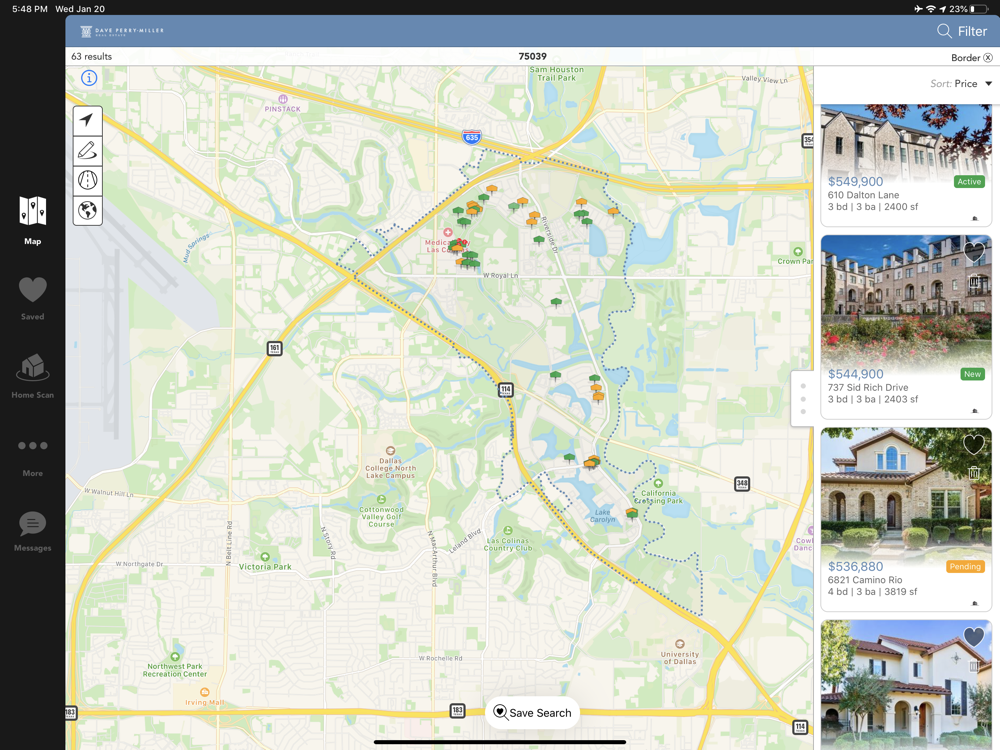The height and width of the screenshot is (750, 1000).
Task: Tap the Sam Houston Trail Park label
Action: point(556,74)
